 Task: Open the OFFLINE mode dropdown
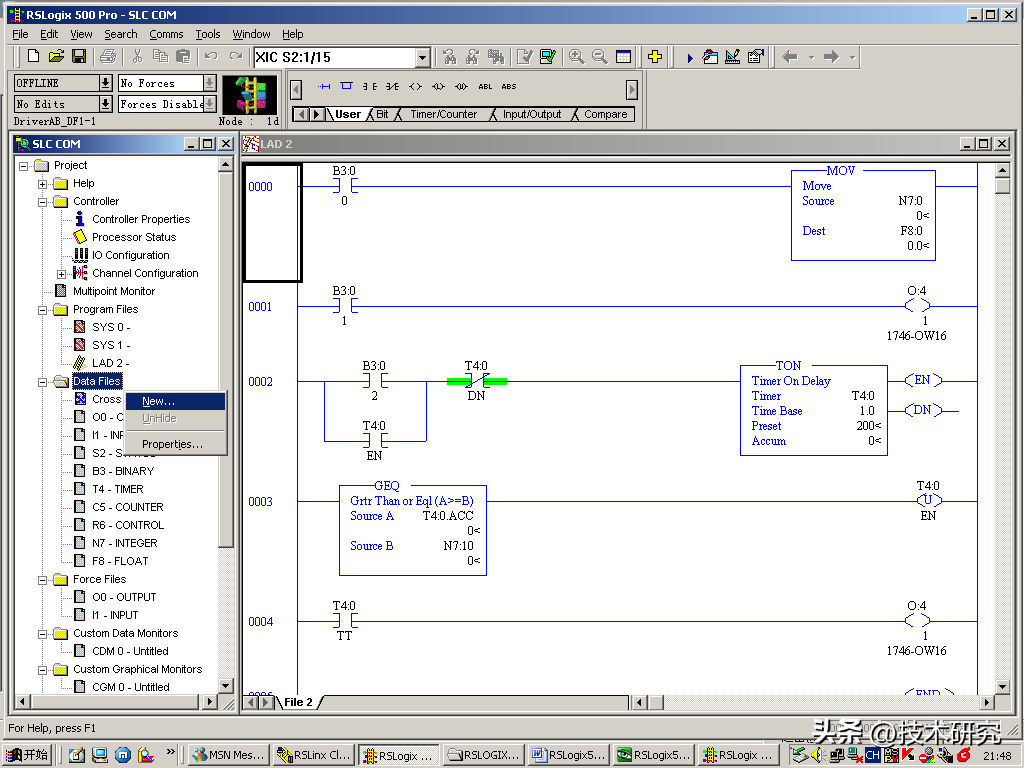(105, 83)
